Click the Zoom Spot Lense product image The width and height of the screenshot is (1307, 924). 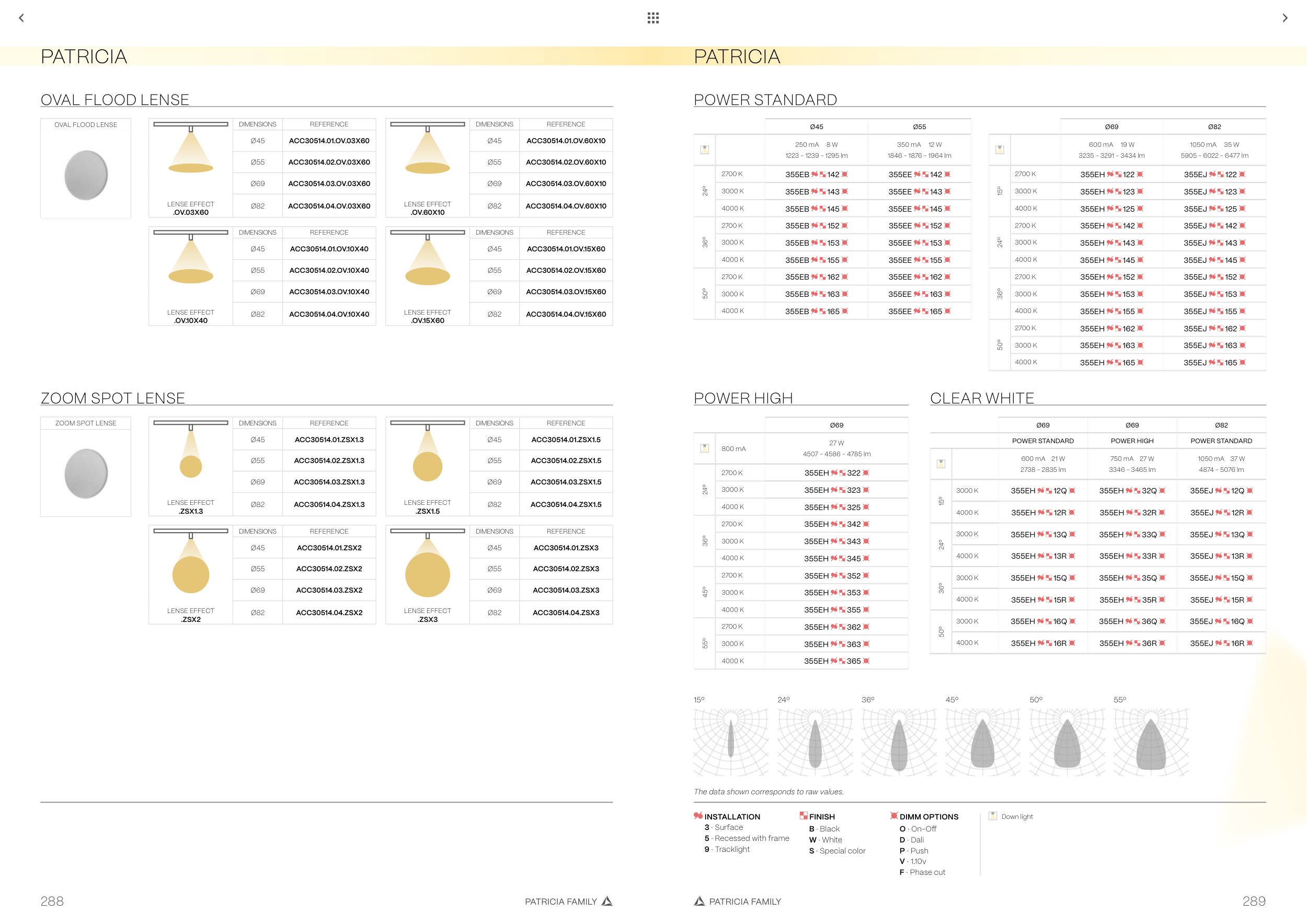point(86,473)
